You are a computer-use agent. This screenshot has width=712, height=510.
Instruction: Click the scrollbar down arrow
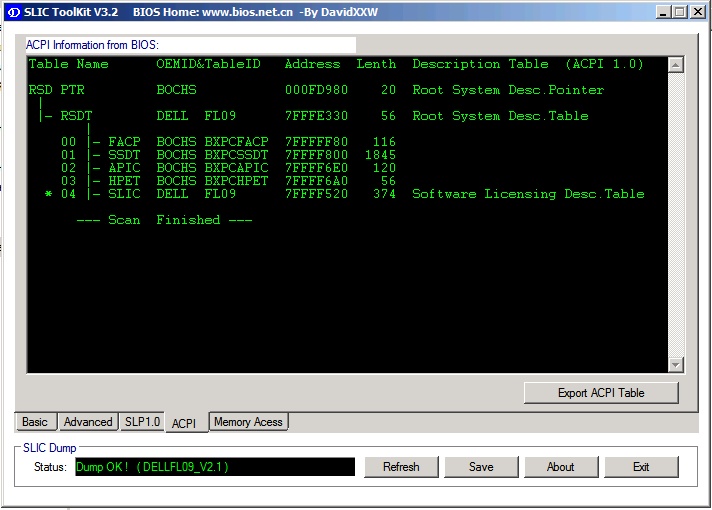[x=676, y=365]
